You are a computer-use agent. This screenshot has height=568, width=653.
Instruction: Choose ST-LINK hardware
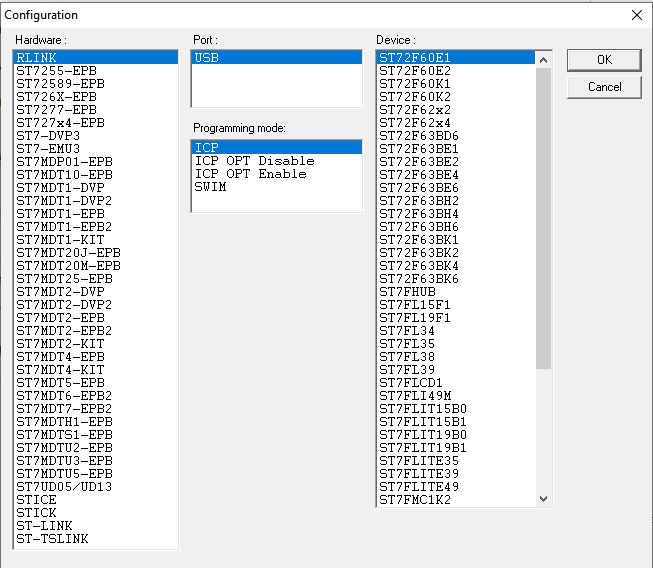coord(96,526)
